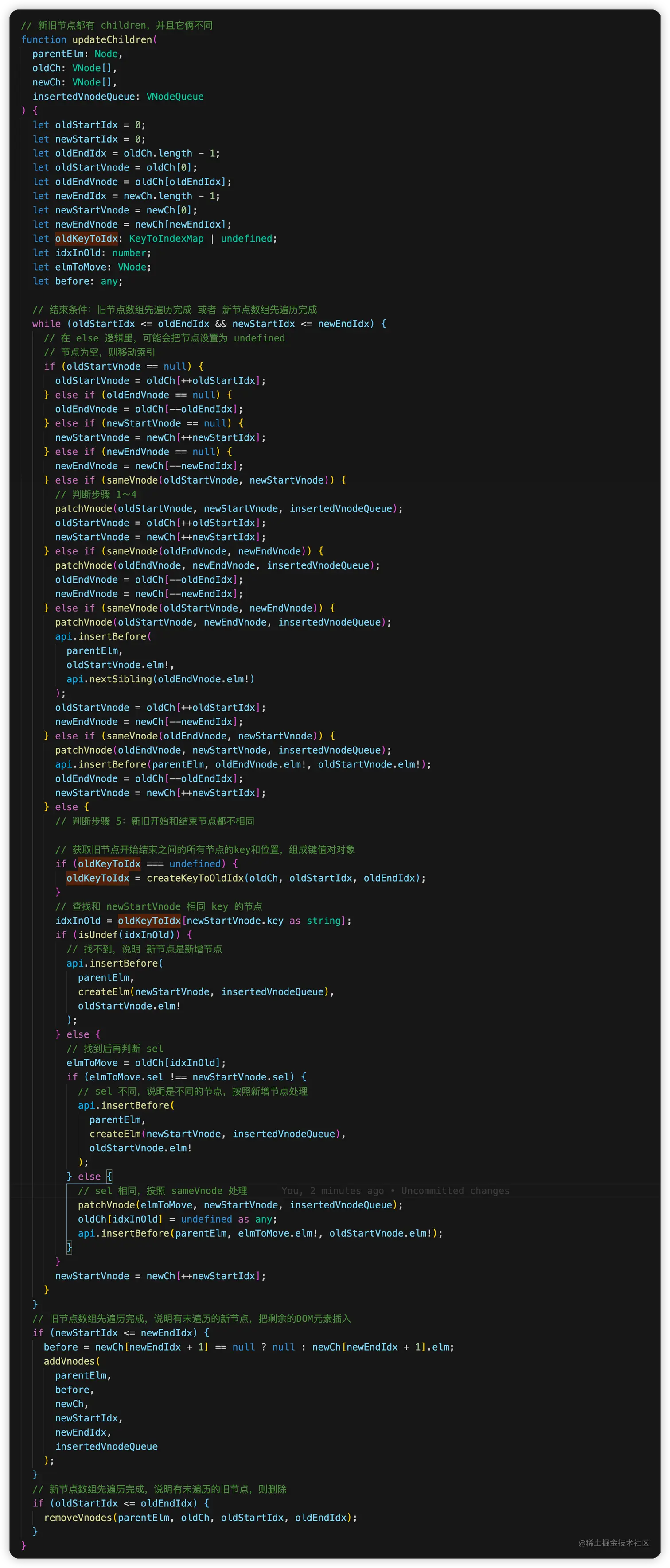Click the '// 新节点数组先遍历完成' comment line

160,1489
